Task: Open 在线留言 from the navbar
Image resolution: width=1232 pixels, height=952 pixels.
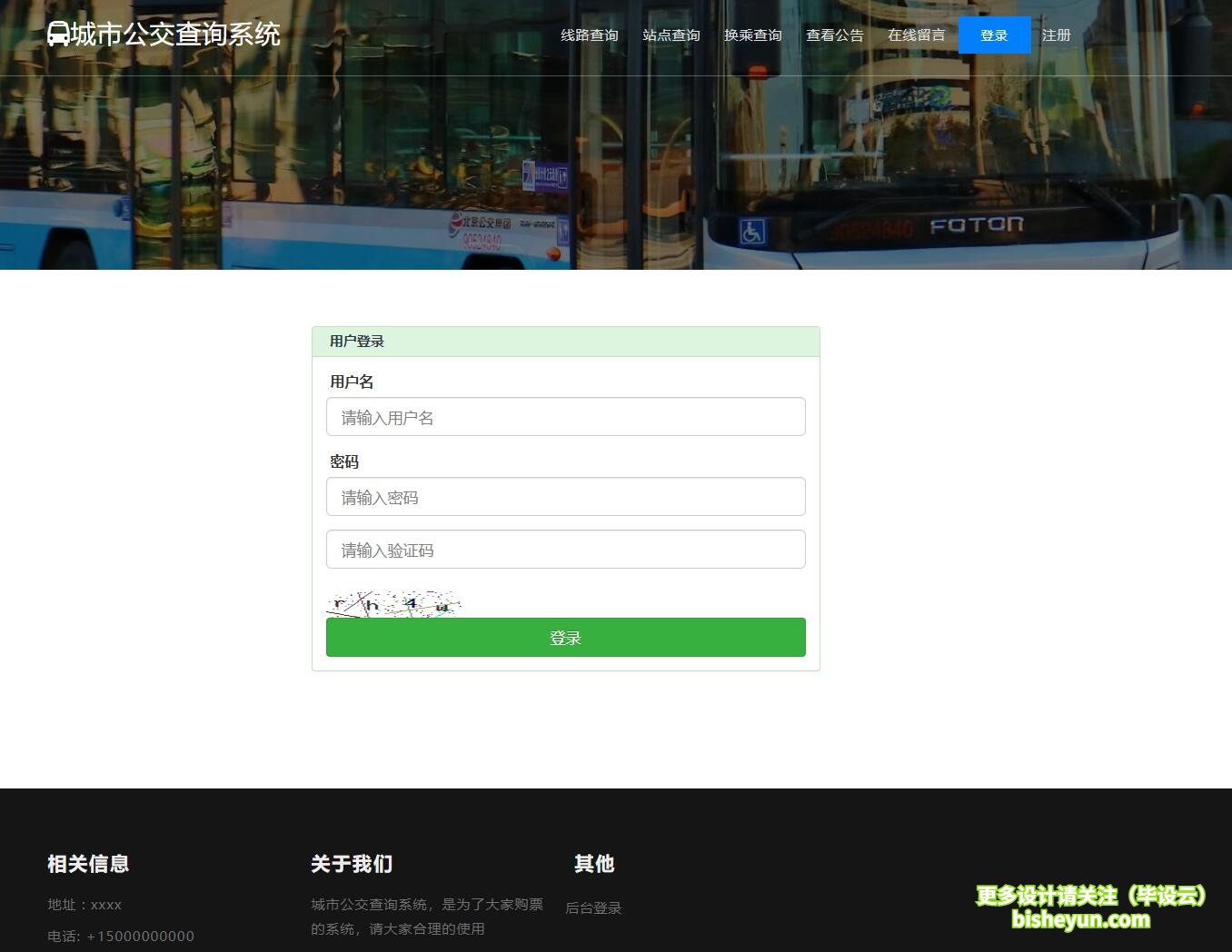Action: (916, 35)
